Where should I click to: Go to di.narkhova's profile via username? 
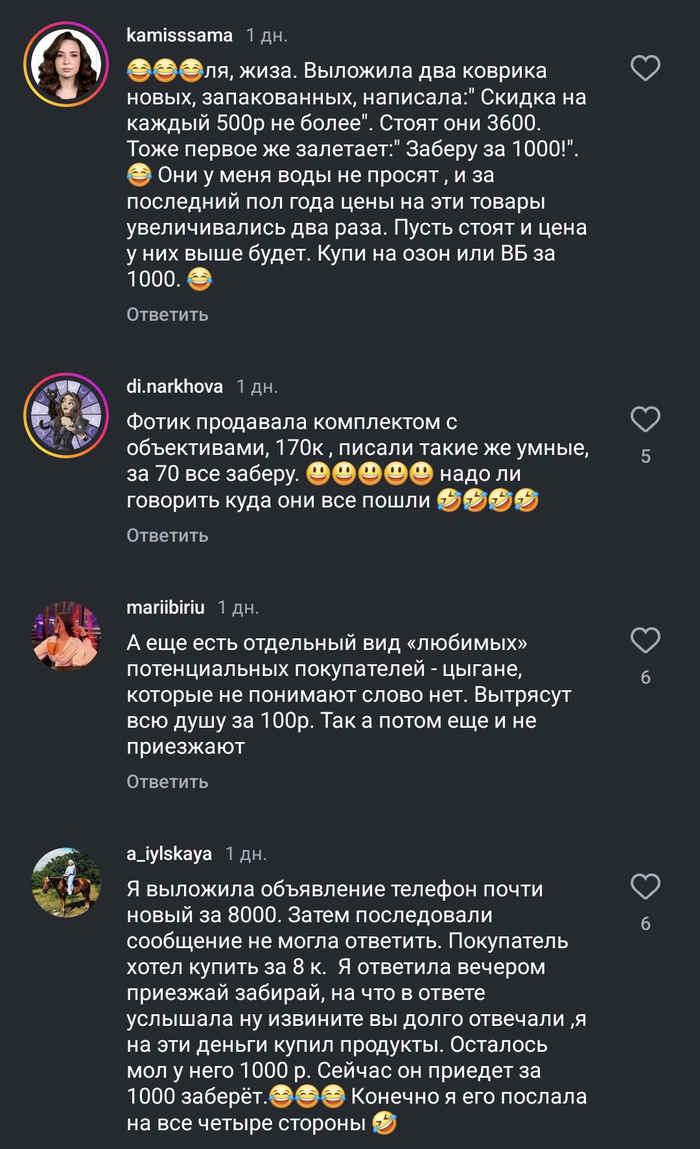174,386
